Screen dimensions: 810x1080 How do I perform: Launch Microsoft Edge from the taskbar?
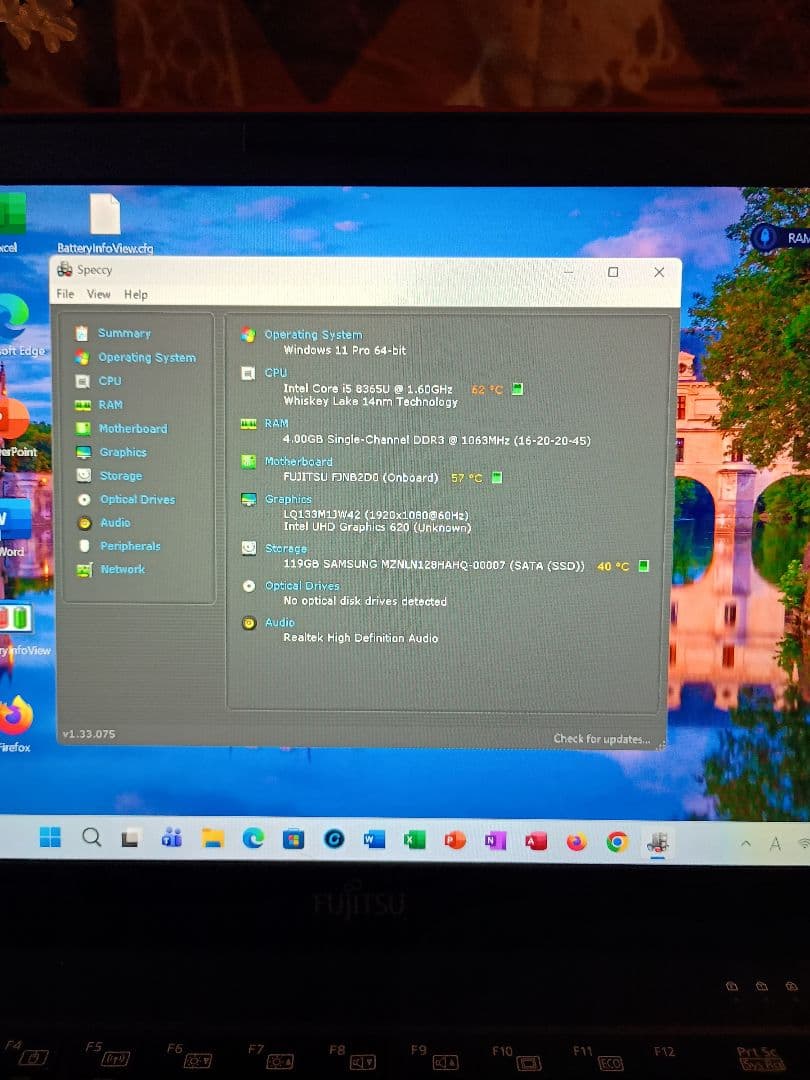tap(253, 838)
